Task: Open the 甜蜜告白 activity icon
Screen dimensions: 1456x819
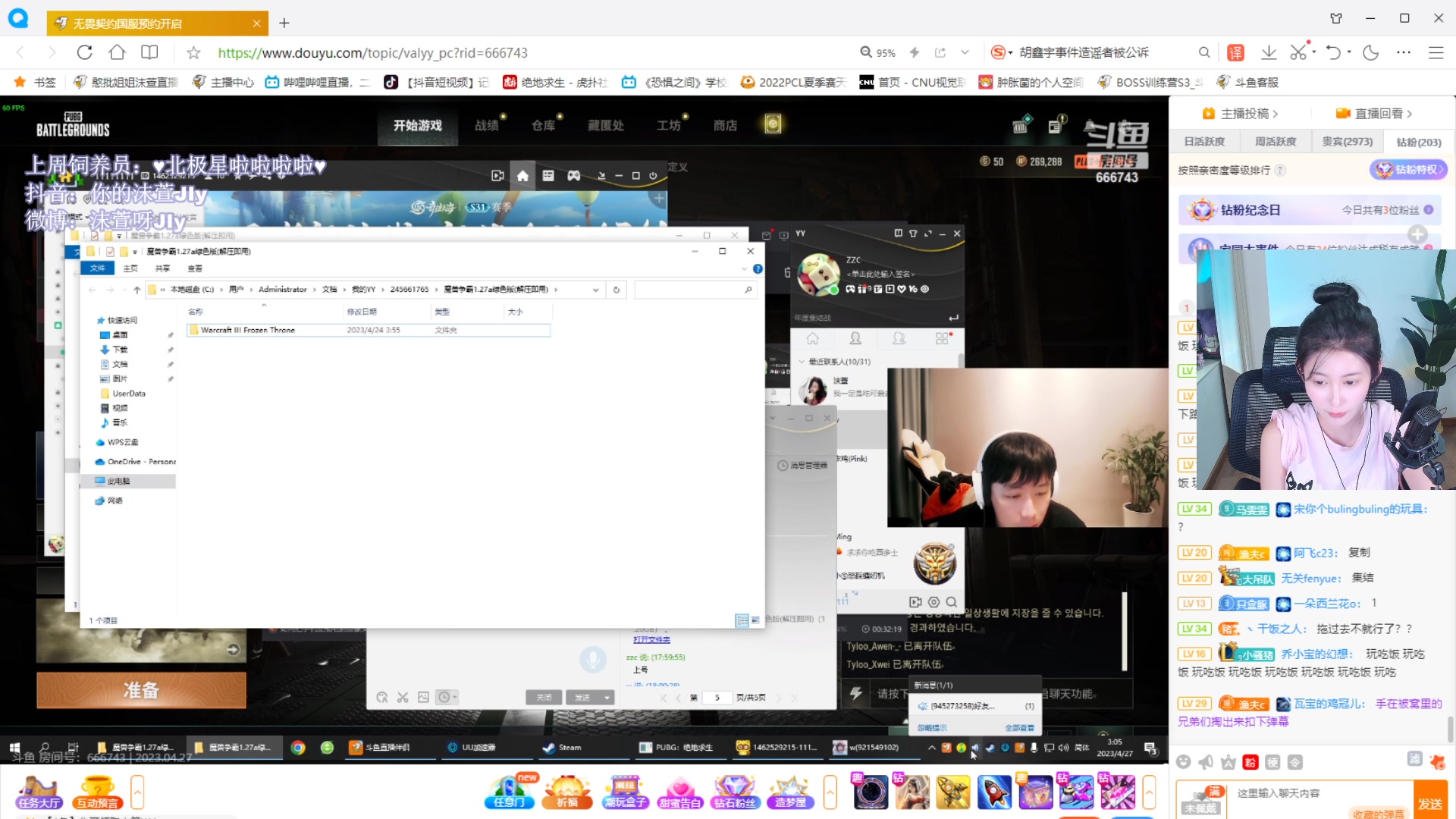Action: (x=680, y=792)
